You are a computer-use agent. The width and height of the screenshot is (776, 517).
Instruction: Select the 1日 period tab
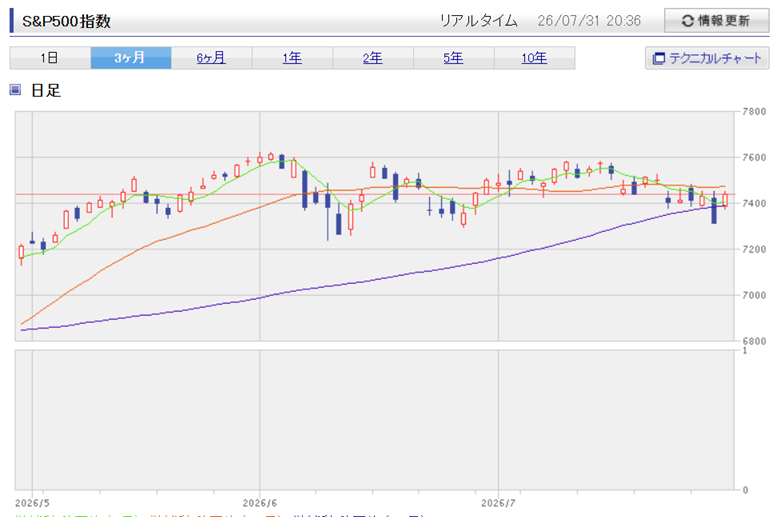tap(50, 58)
